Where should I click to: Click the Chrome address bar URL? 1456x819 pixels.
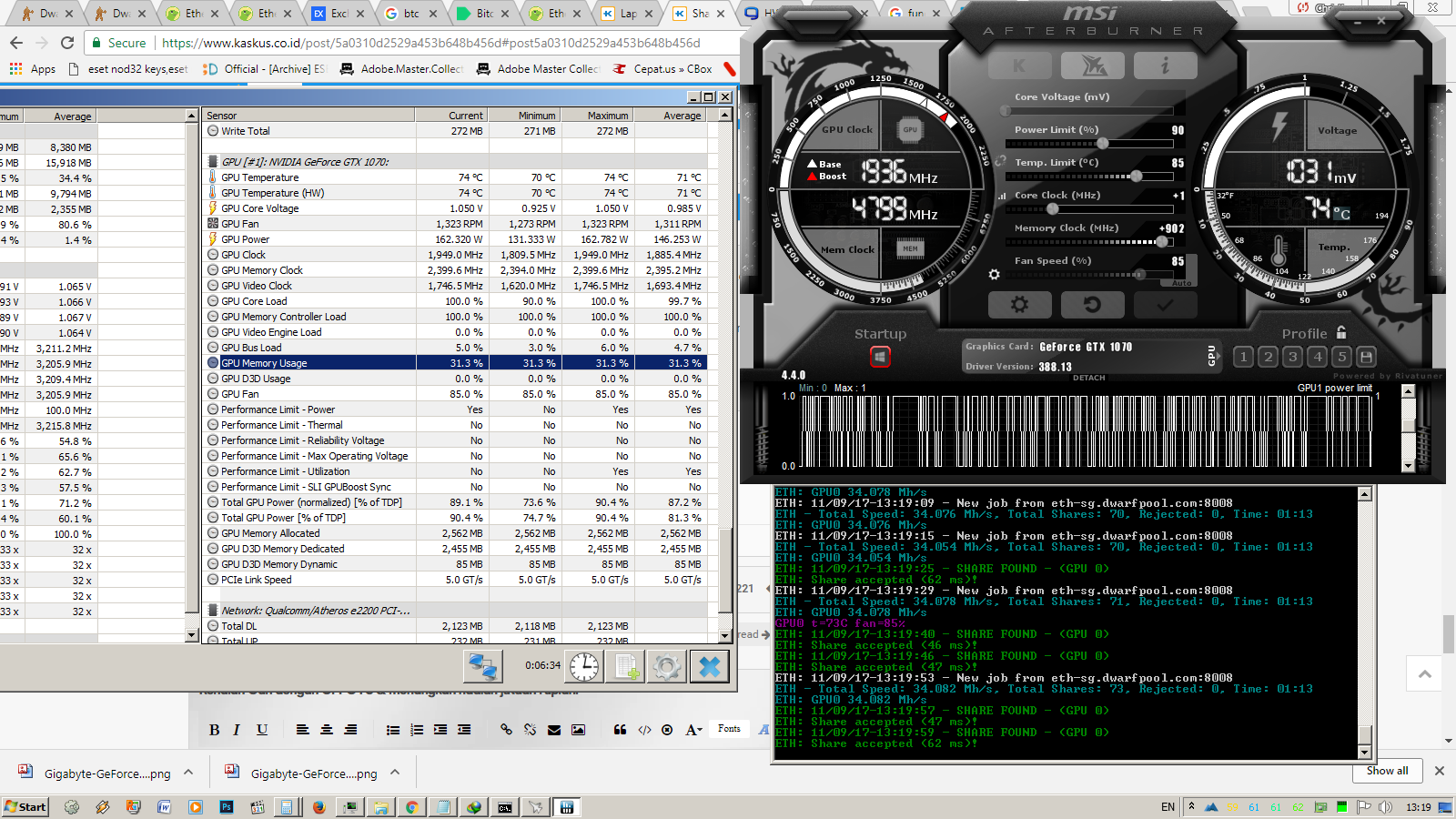431,43
